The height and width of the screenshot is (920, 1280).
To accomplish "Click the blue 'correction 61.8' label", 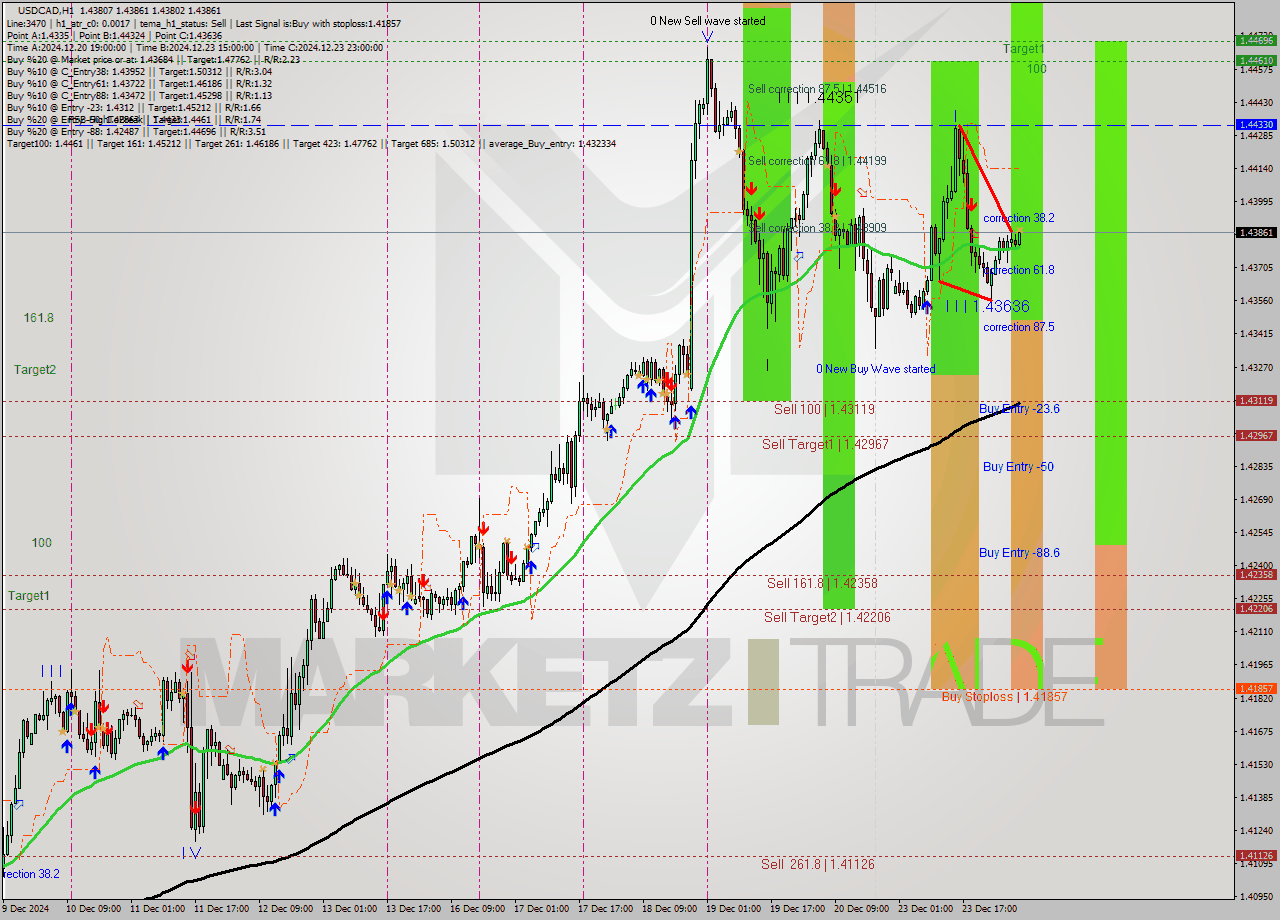I will (x=1018, y=270).
